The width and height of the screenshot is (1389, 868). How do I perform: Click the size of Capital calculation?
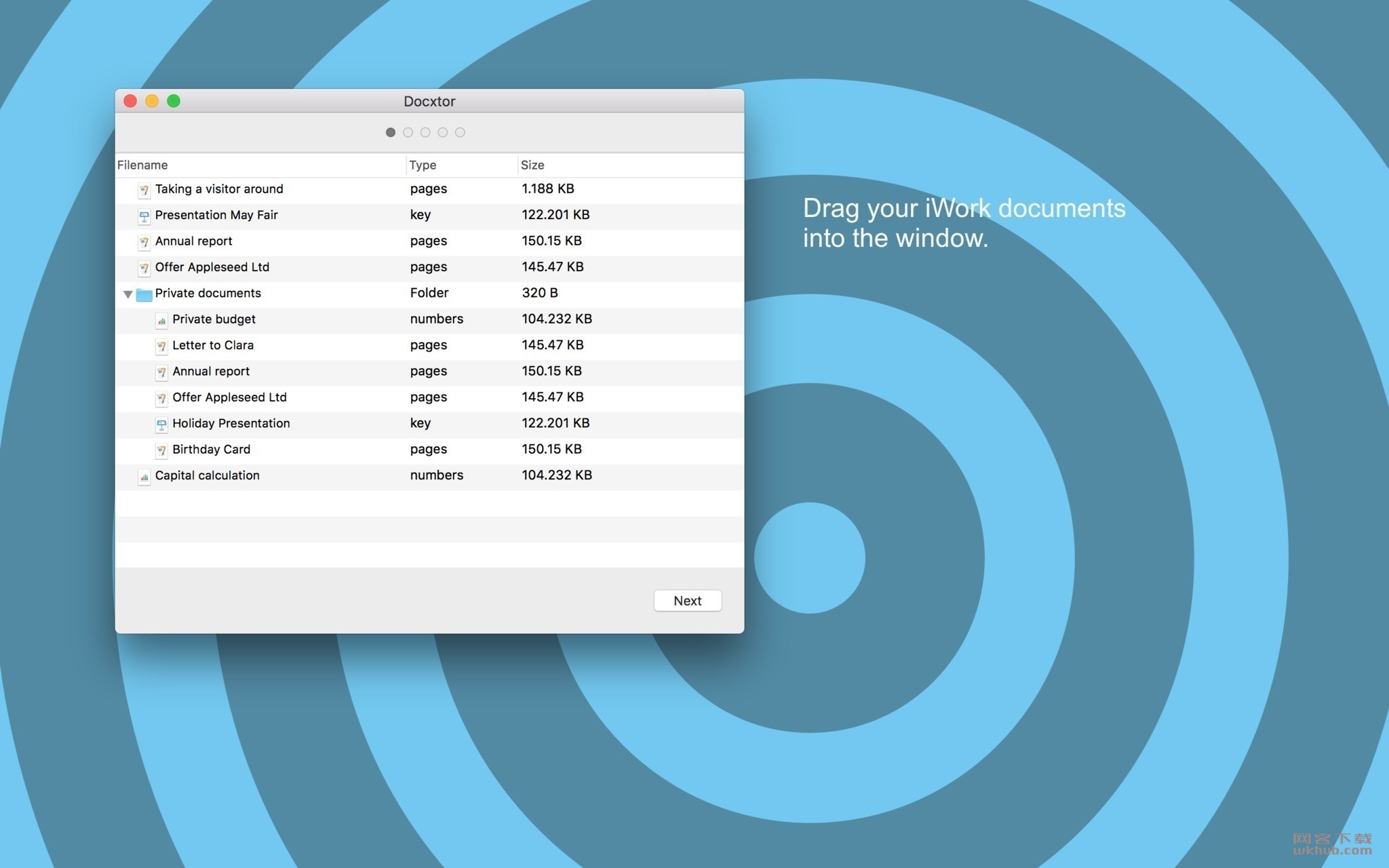[556, 475]
